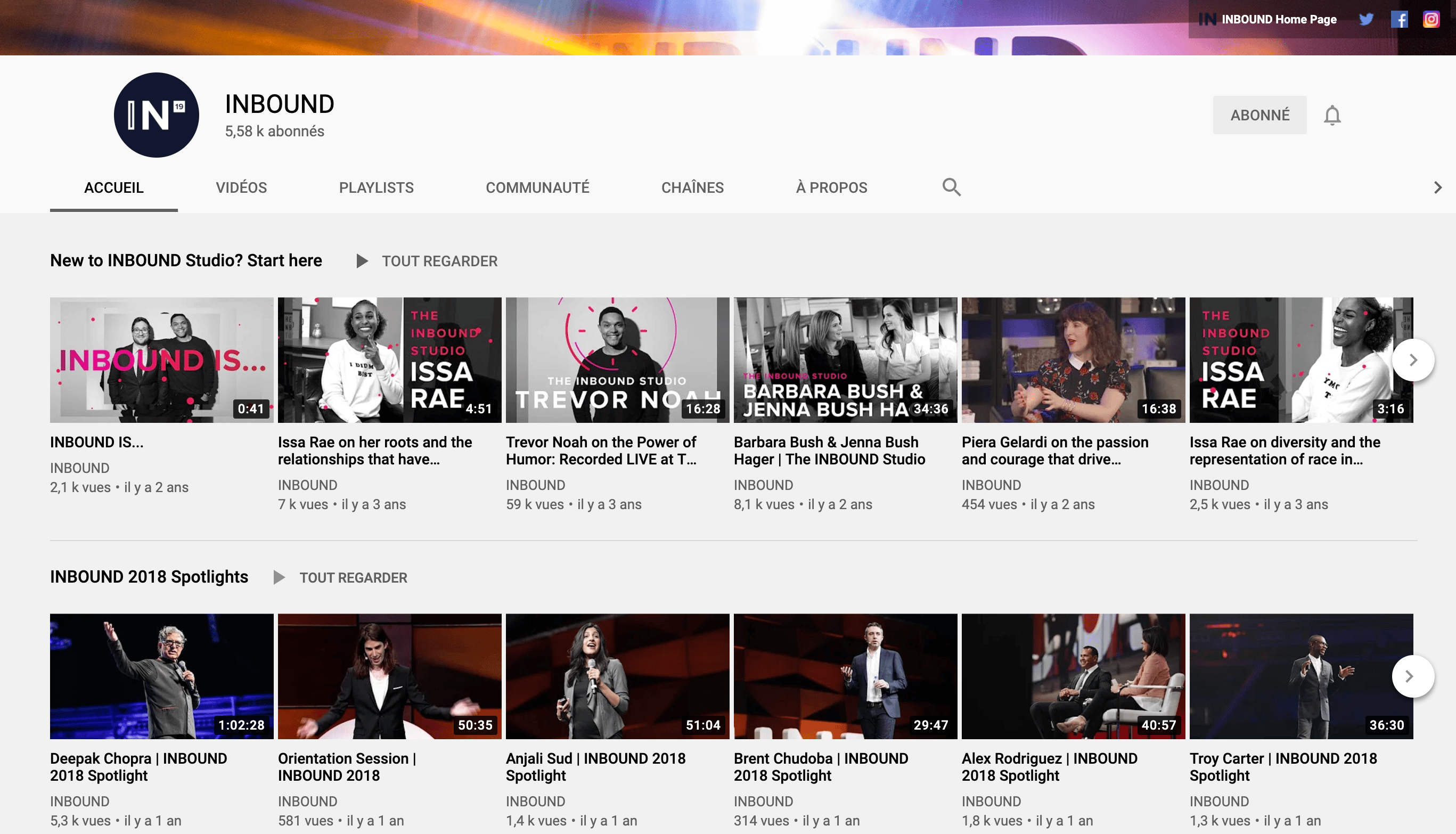Open the Orientation Session thumbnail
The image size is (1456, 834).
point(389,676)
